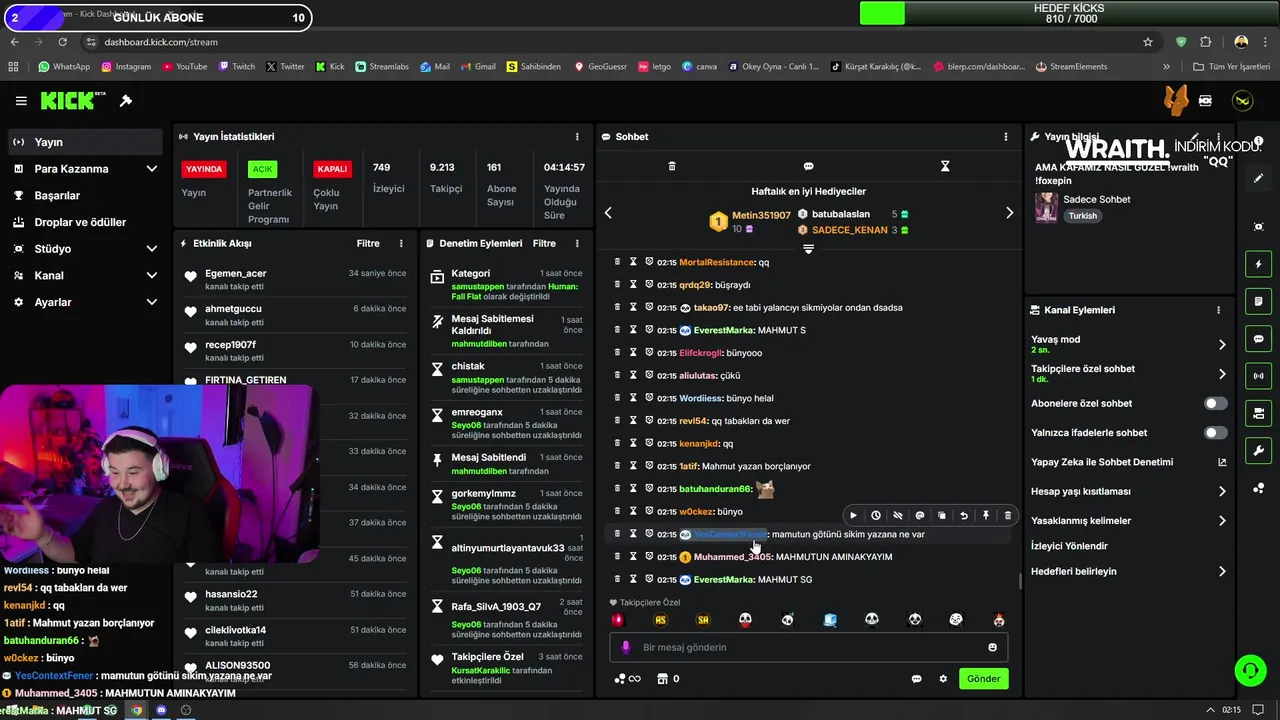Timeout MortalResistance with hourglass icon
The image size is (1280, 720).
[x=633, y=262]
